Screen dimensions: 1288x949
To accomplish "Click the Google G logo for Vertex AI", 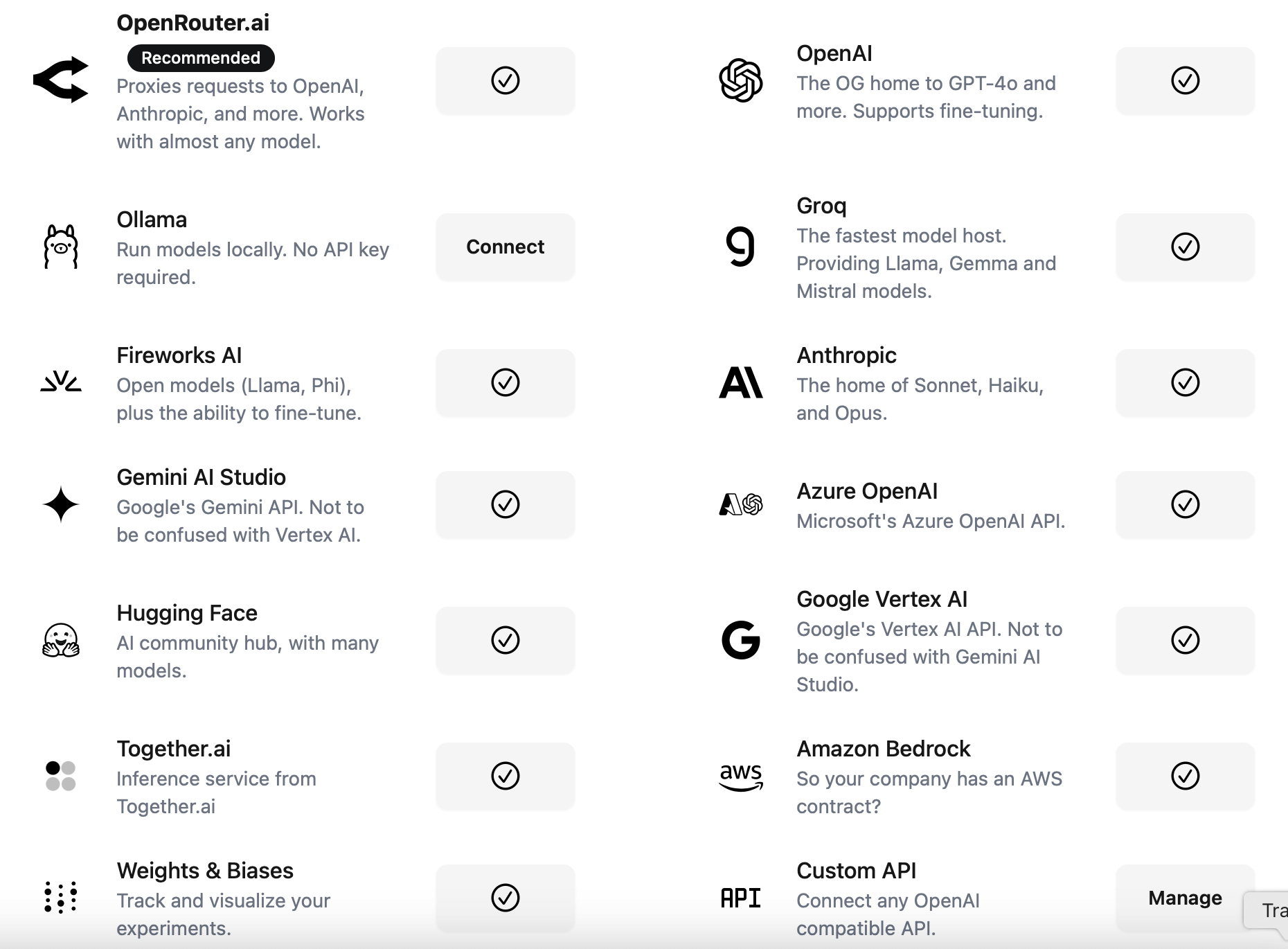I will coord(741,640).
